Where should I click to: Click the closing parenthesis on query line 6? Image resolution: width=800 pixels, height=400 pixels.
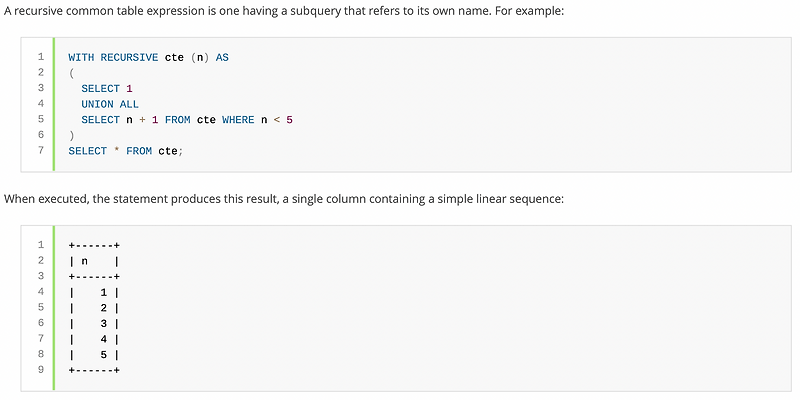(72, 135)
